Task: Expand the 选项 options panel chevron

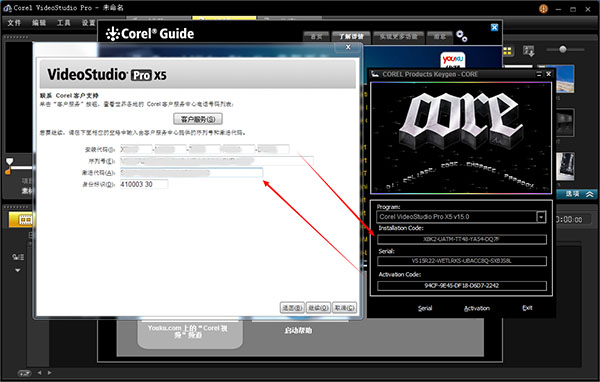Action: (x=590, y=194)
